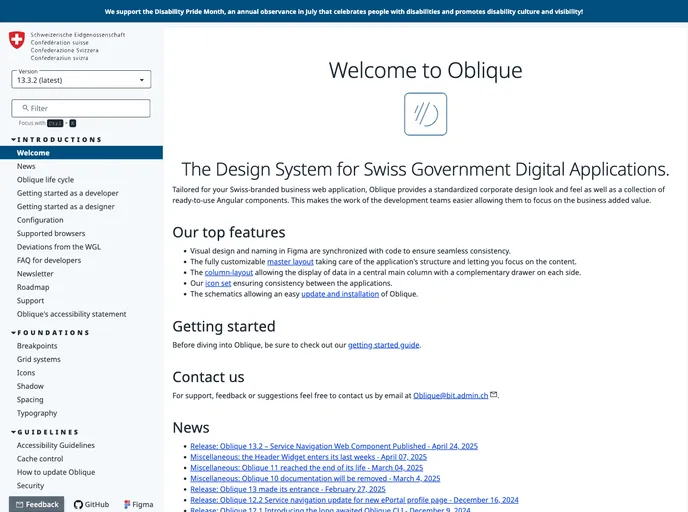Viewport: 688px width, 512px height.
Task: Open Deviations from the WGL
Action: tap(59, 247)
